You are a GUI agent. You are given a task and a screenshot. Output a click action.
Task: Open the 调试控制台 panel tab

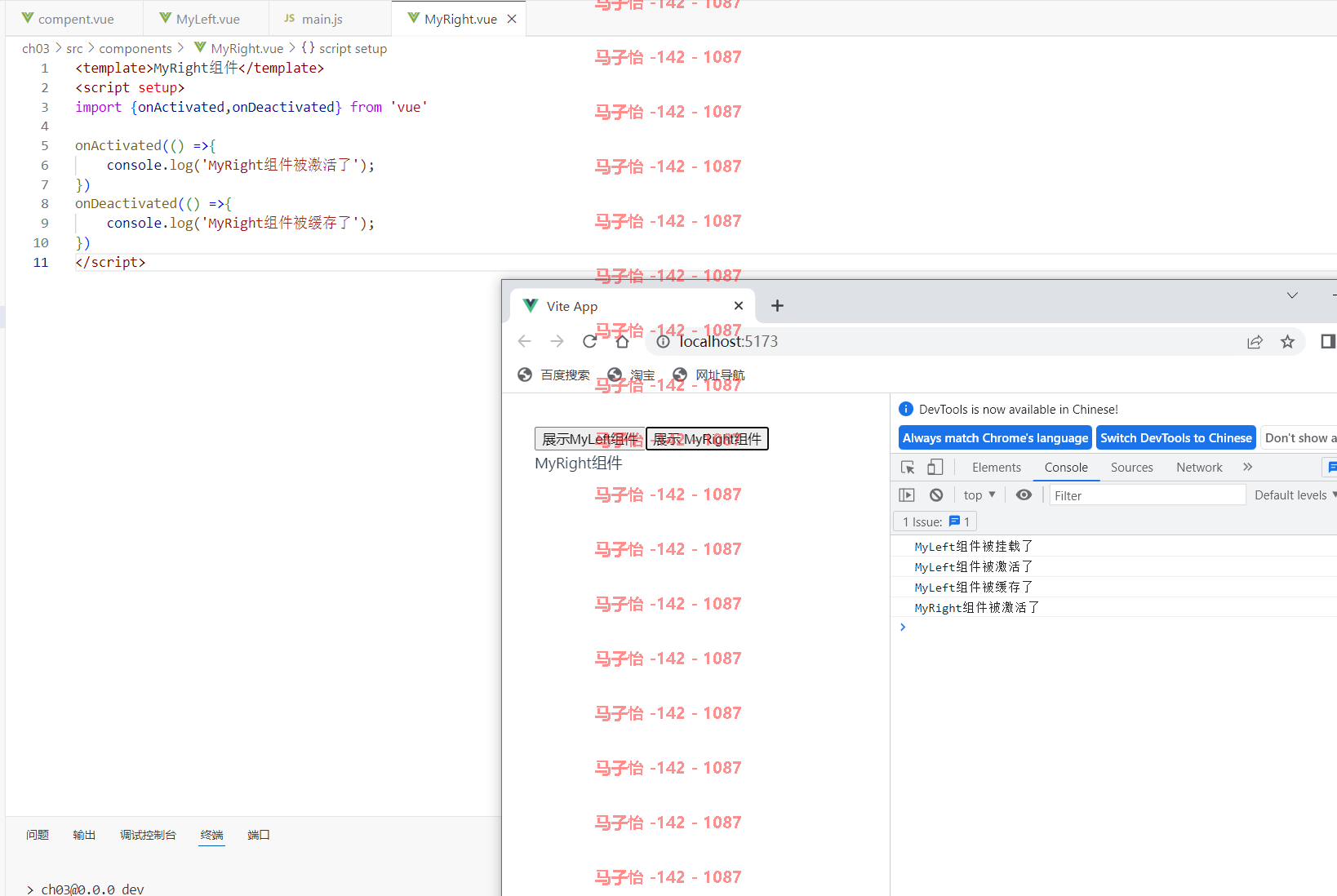(148, 835)
